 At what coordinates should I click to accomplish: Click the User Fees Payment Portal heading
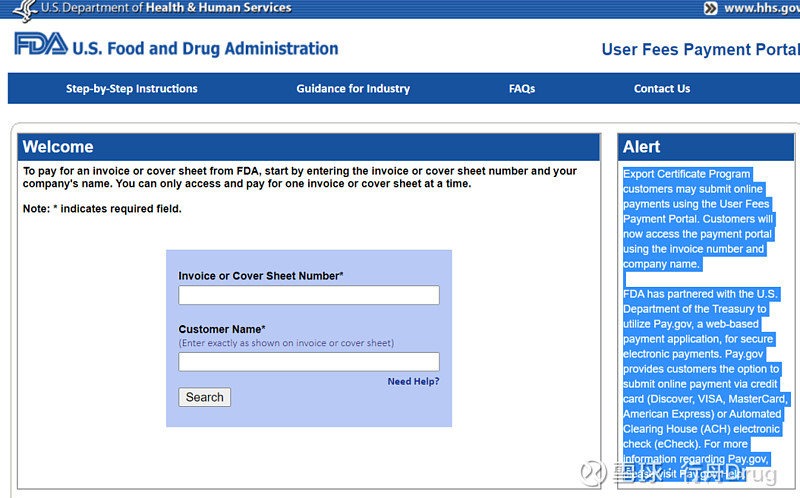click(700, 50)
